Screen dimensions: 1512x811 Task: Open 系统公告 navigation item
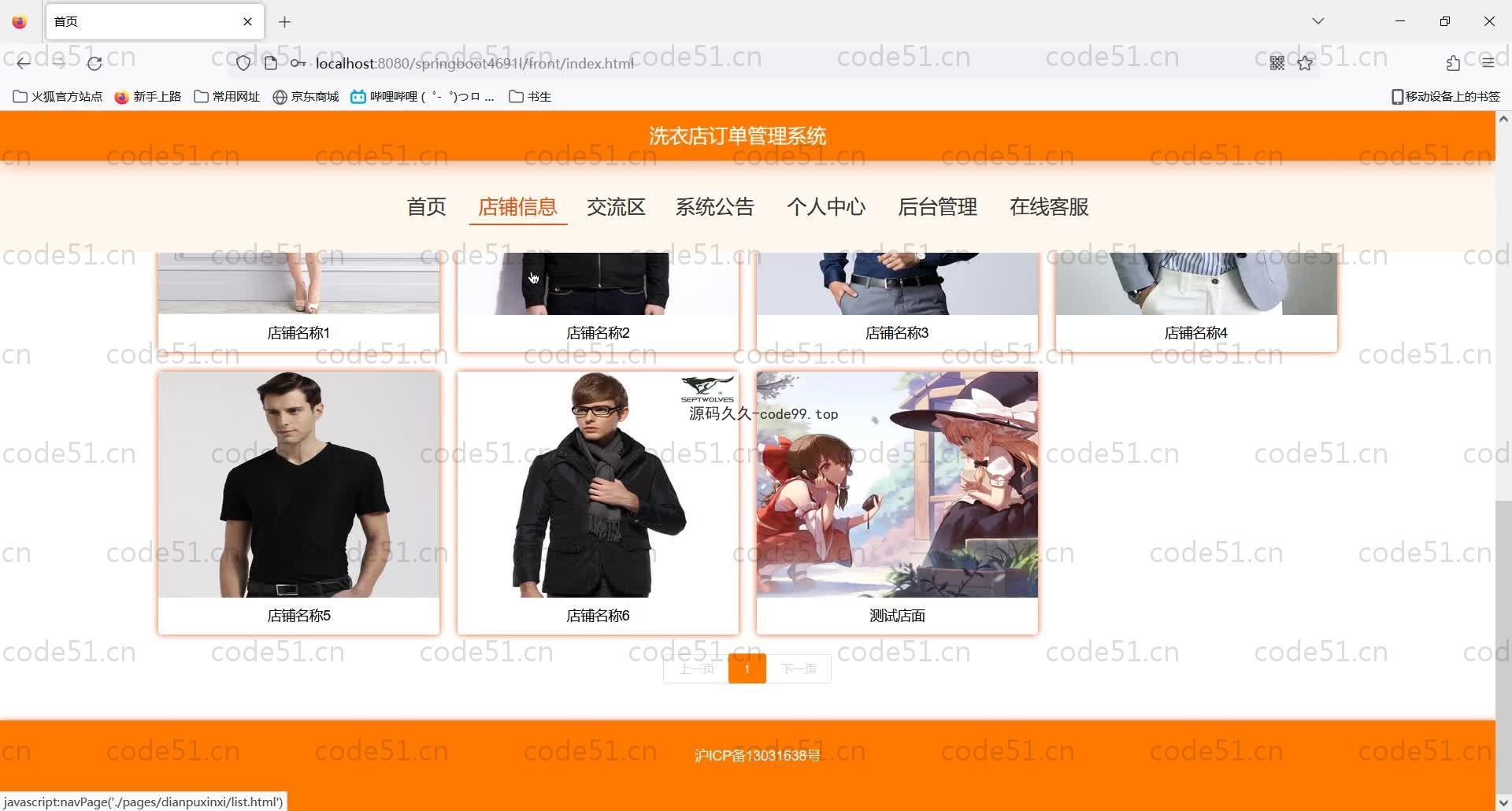(714, 207)
